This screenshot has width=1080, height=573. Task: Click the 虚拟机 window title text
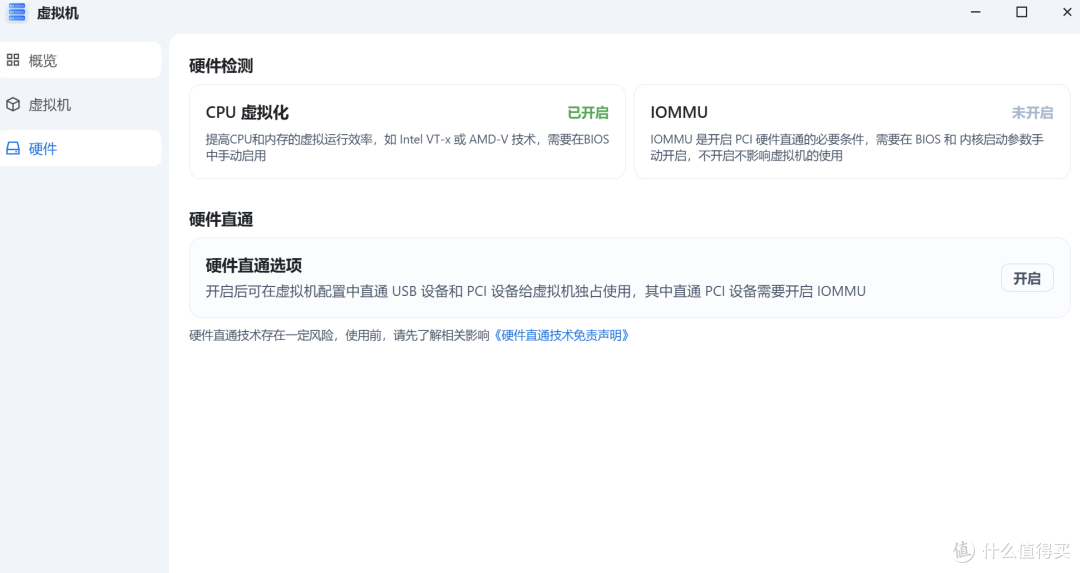tap(57, 13)
